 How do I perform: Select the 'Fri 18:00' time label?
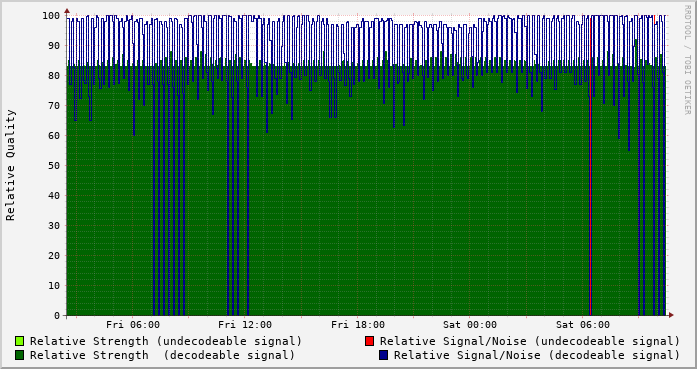(358, 325)
